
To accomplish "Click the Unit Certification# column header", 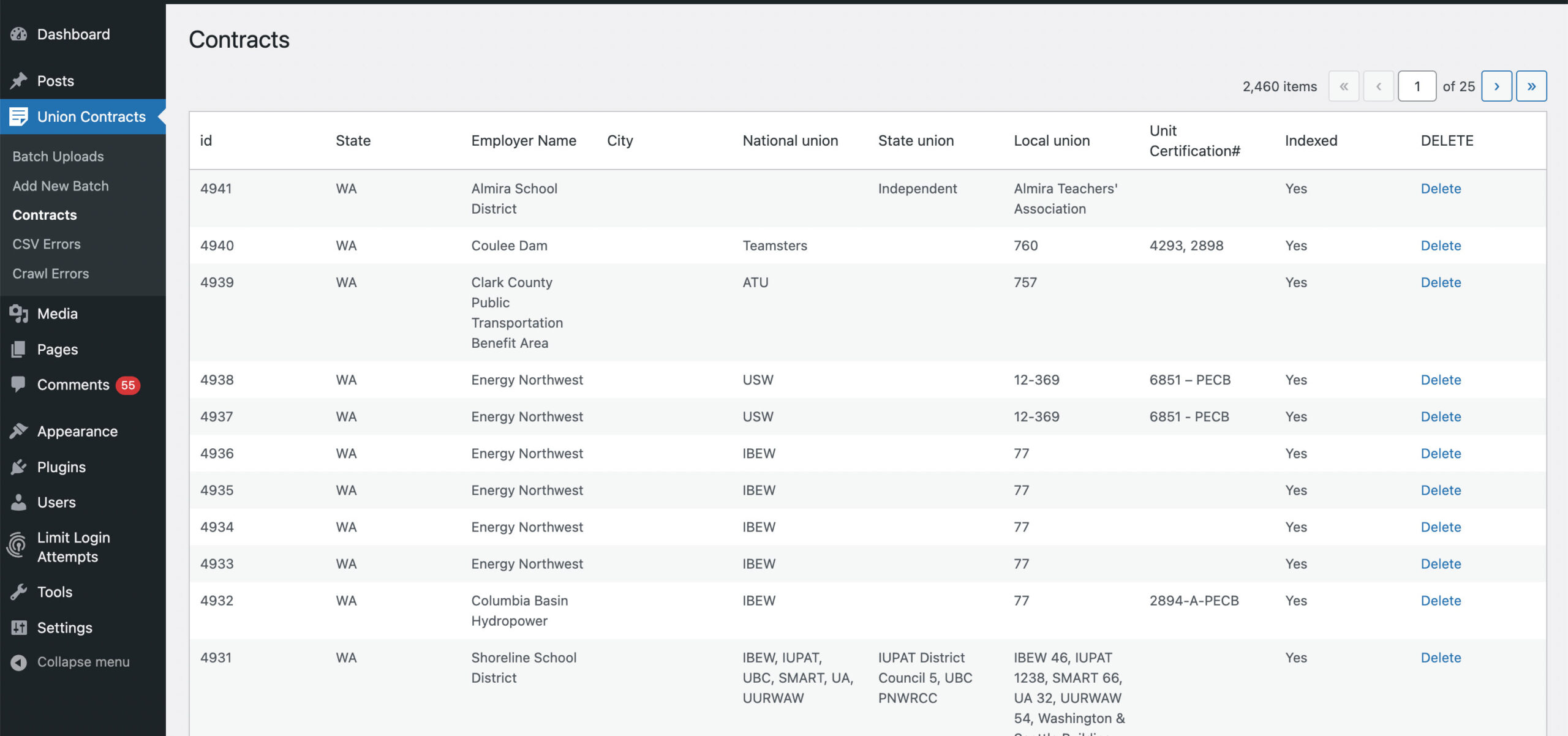I will click(1194, 140).
